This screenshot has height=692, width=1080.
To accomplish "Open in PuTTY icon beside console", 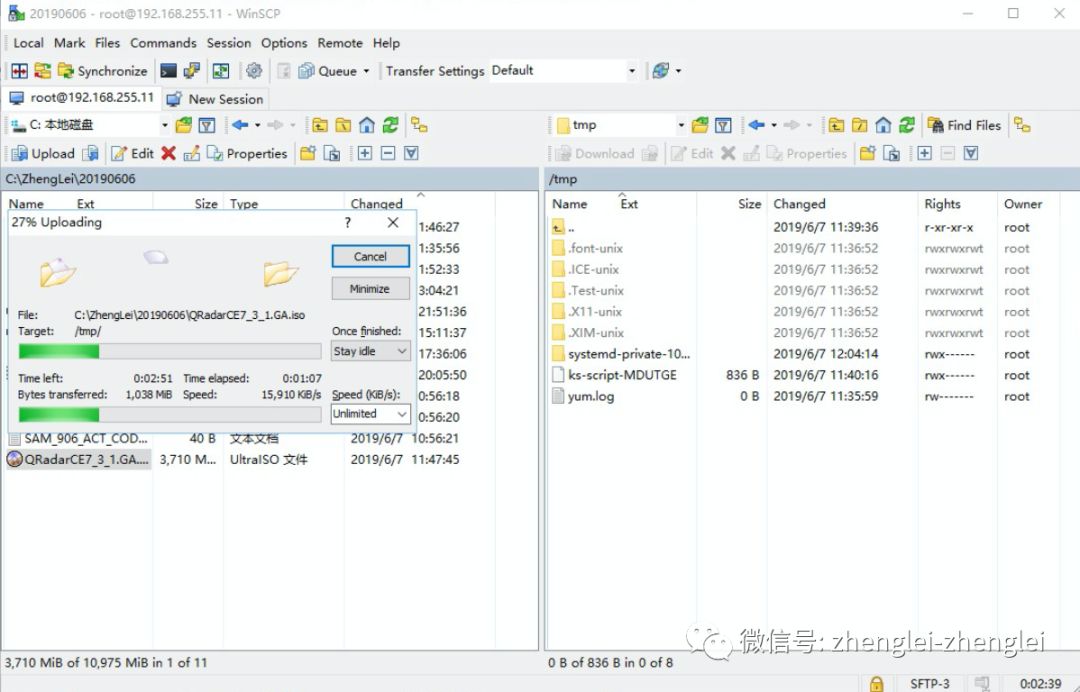I will pyautogui.click(x=192, y=71).
